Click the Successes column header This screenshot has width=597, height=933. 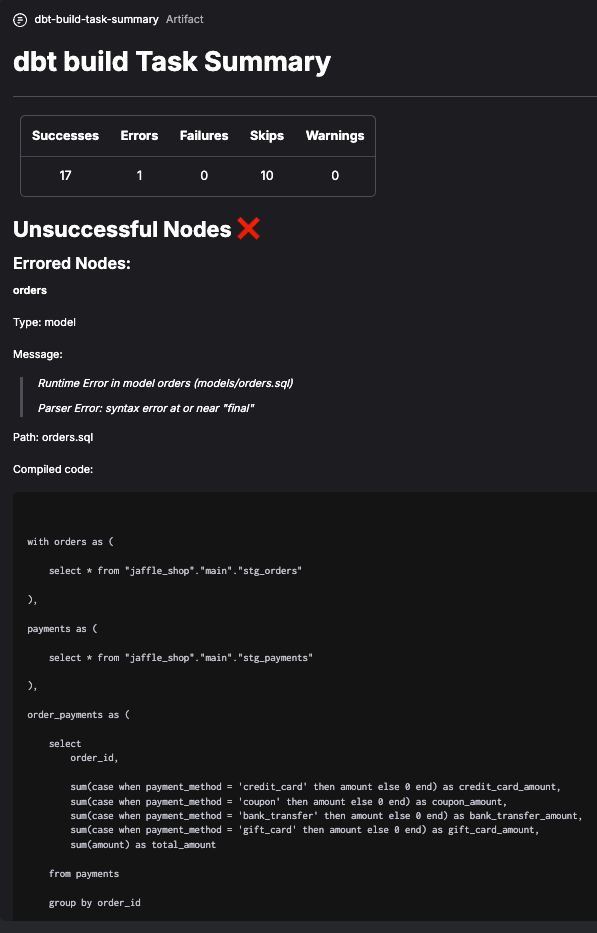(65, 136)
